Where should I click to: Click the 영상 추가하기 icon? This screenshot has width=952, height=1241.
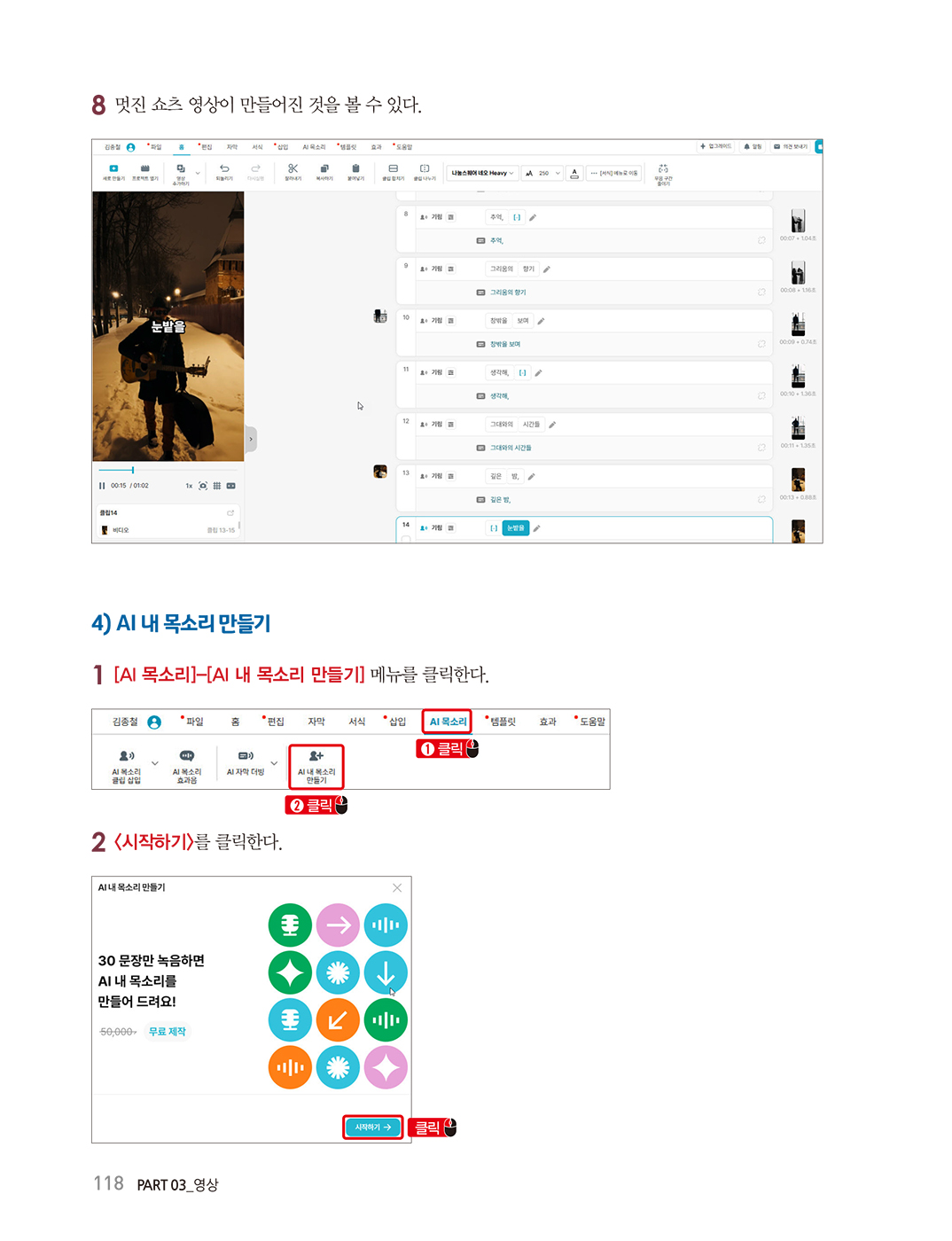(x=181, y=168)
